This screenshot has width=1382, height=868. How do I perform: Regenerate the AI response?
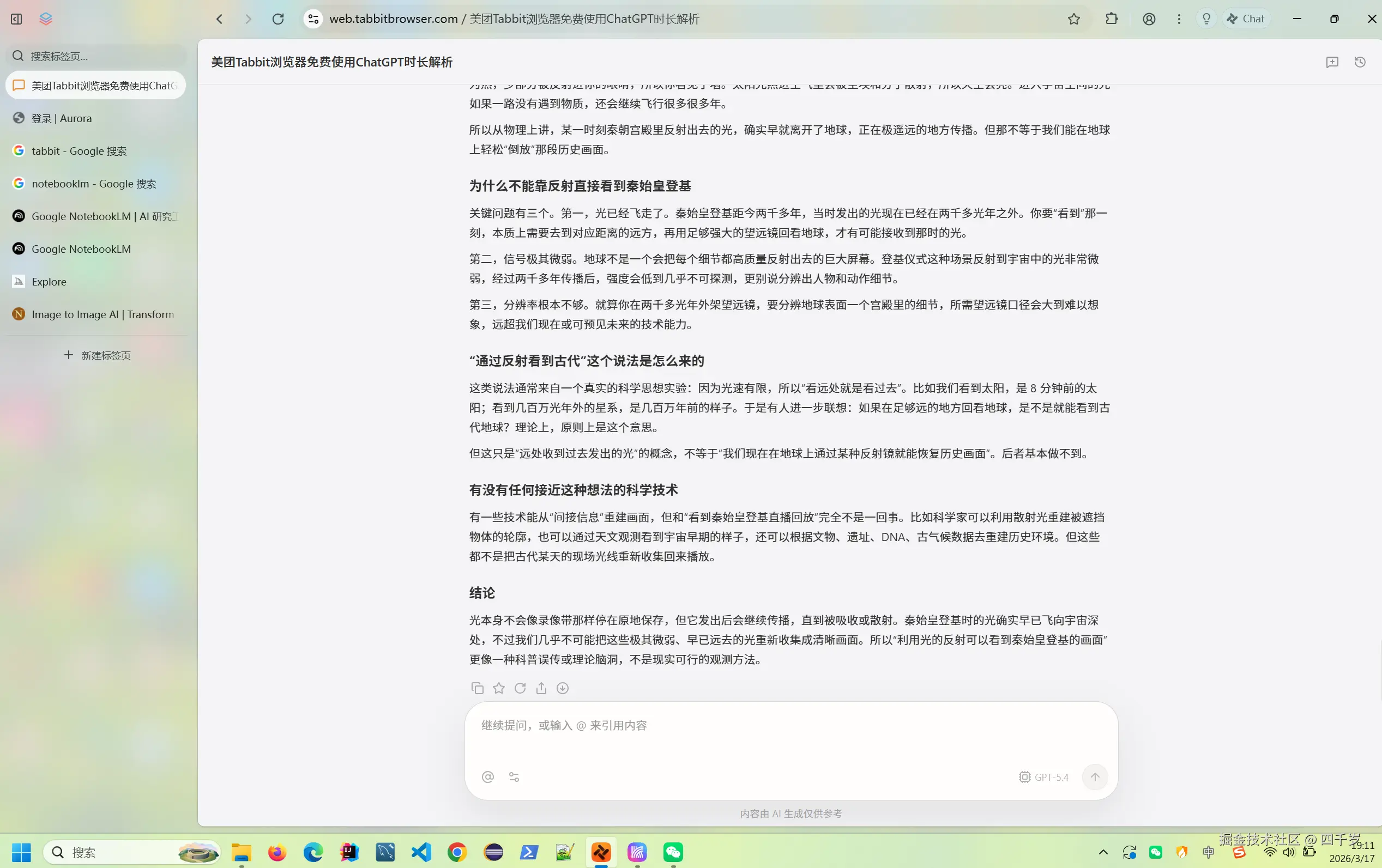point(520,688)
